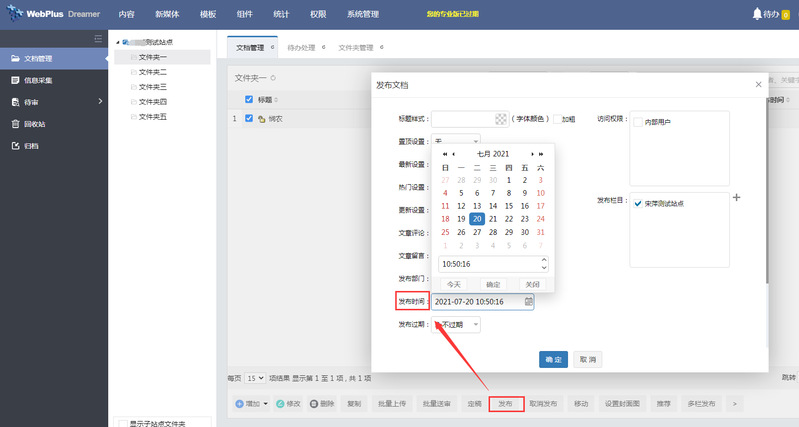This screenshot has height=427, width=799.
Task: Increase time with the up spinner arrow
Action: coord(544,260)
